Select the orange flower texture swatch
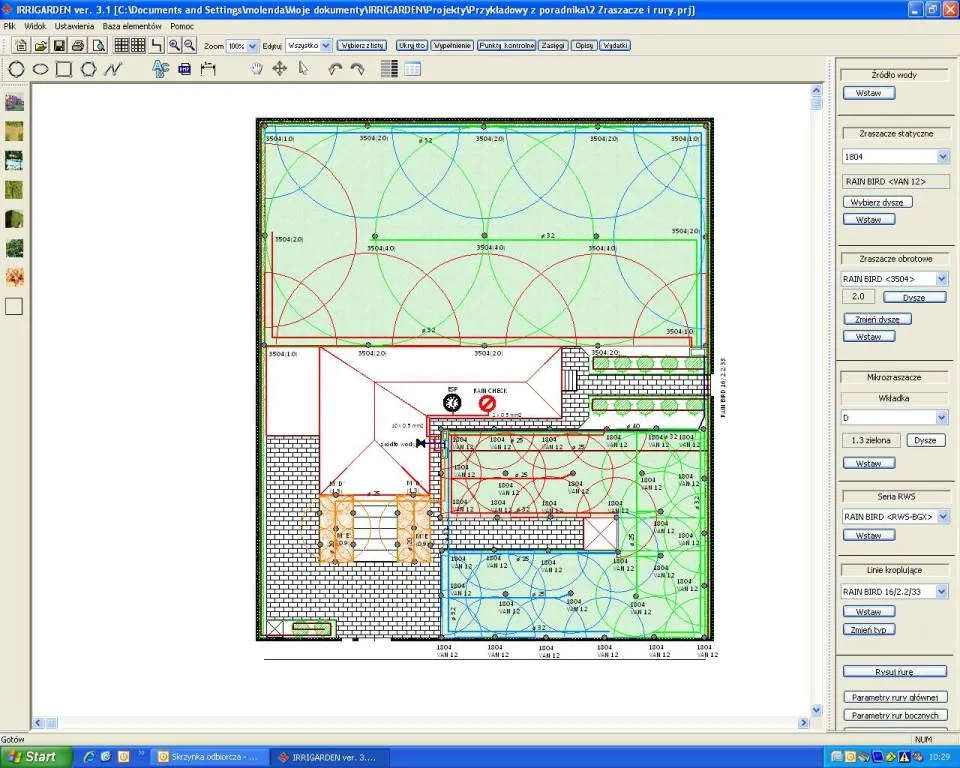The image size is (960, 768). pos(14,277)
